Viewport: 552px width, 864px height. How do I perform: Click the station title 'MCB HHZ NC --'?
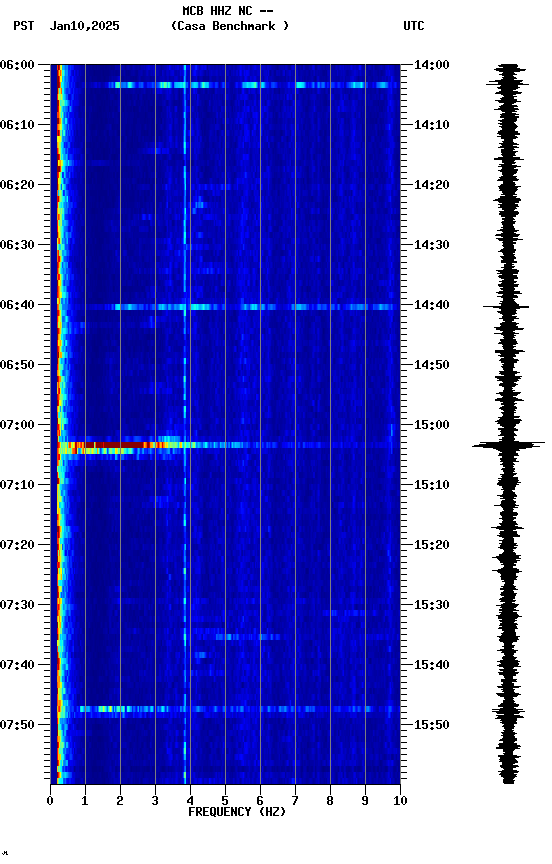tap(228, 11)
